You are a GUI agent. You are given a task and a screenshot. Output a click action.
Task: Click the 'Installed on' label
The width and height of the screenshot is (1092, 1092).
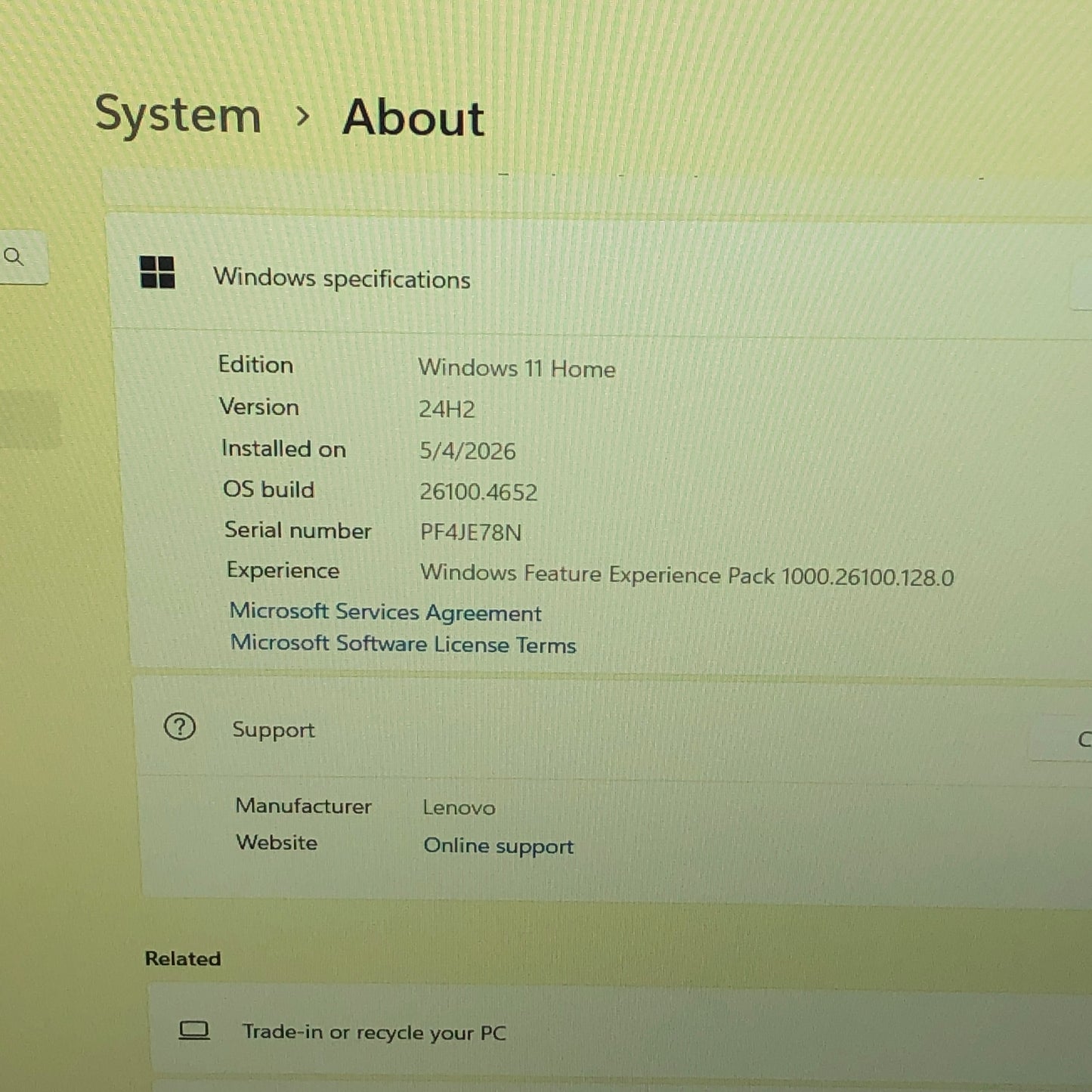[283, 449]
